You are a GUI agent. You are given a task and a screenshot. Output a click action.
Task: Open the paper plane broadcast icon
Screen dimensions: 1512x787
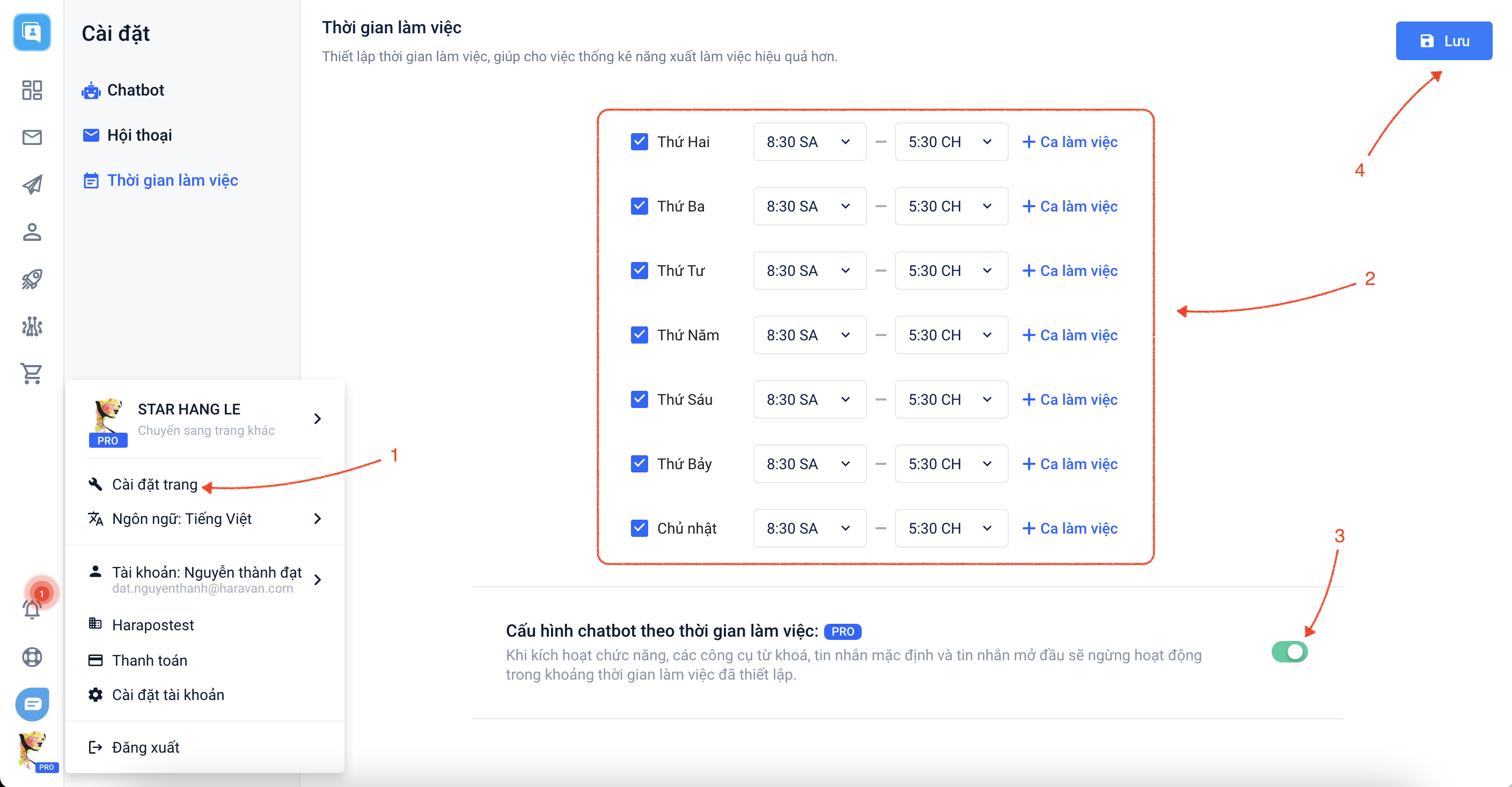tap(32, 185)
